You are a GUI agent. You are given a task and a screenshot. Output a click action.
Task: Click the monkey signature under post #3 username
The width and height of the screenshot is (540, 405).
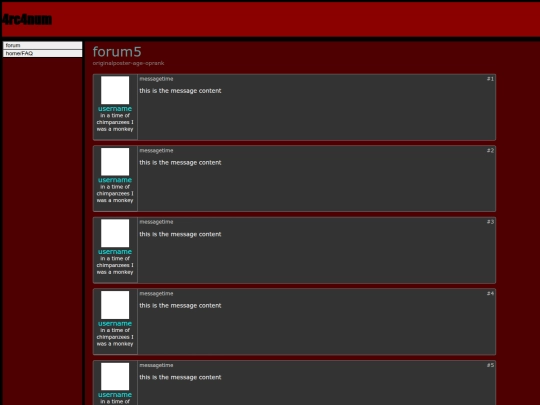tap(115, 265)
